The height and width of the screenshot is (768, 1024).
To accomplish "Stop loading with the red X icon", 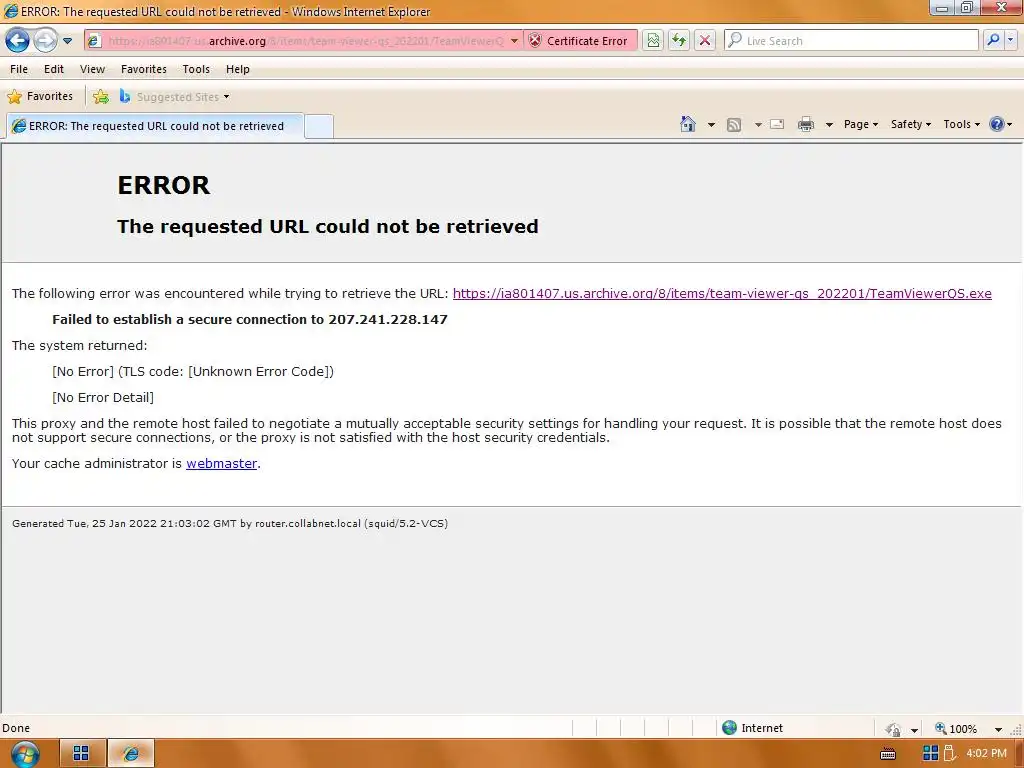I will coord(705,40).
